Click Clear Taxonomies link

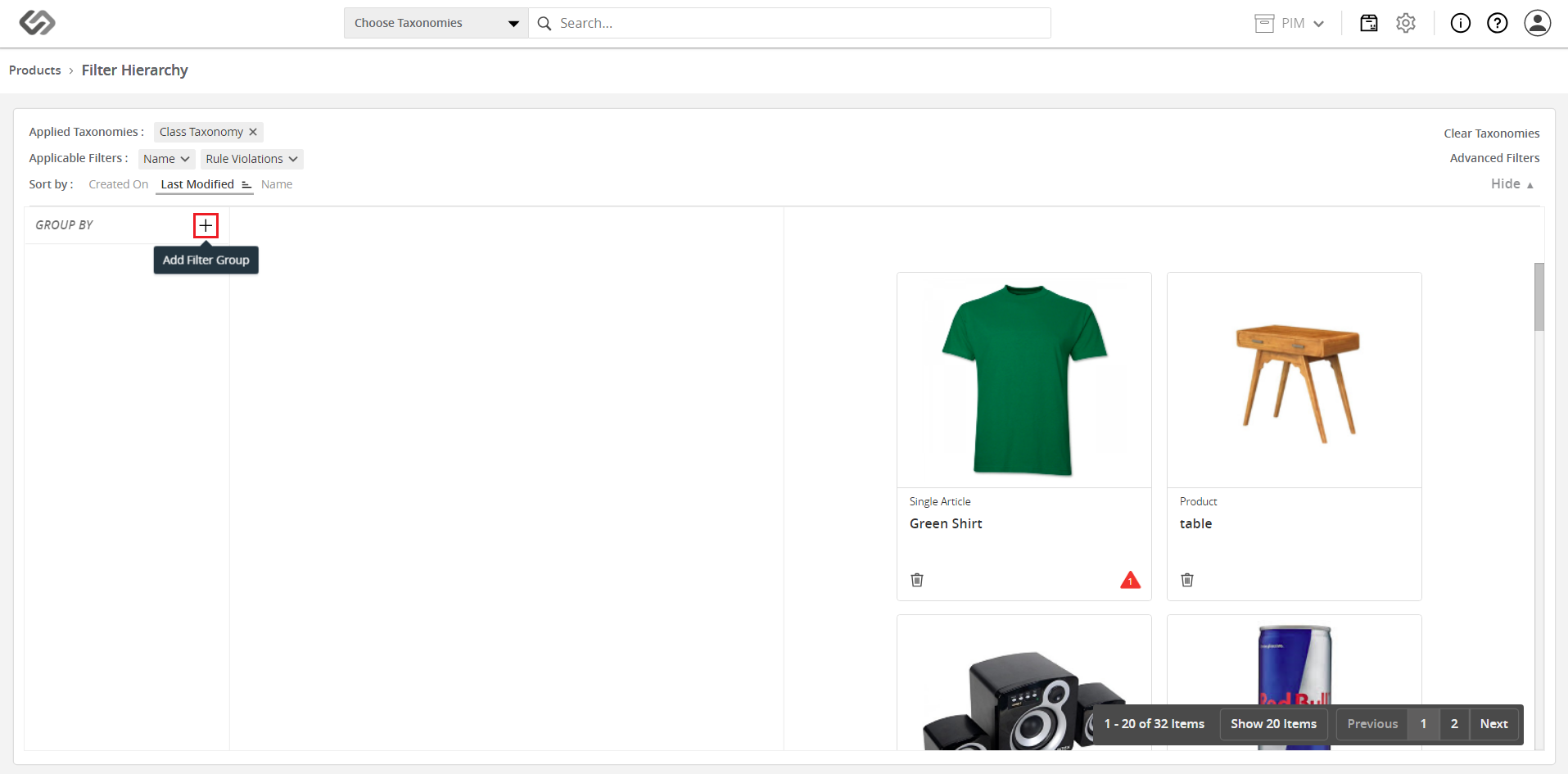point(1492,134)
